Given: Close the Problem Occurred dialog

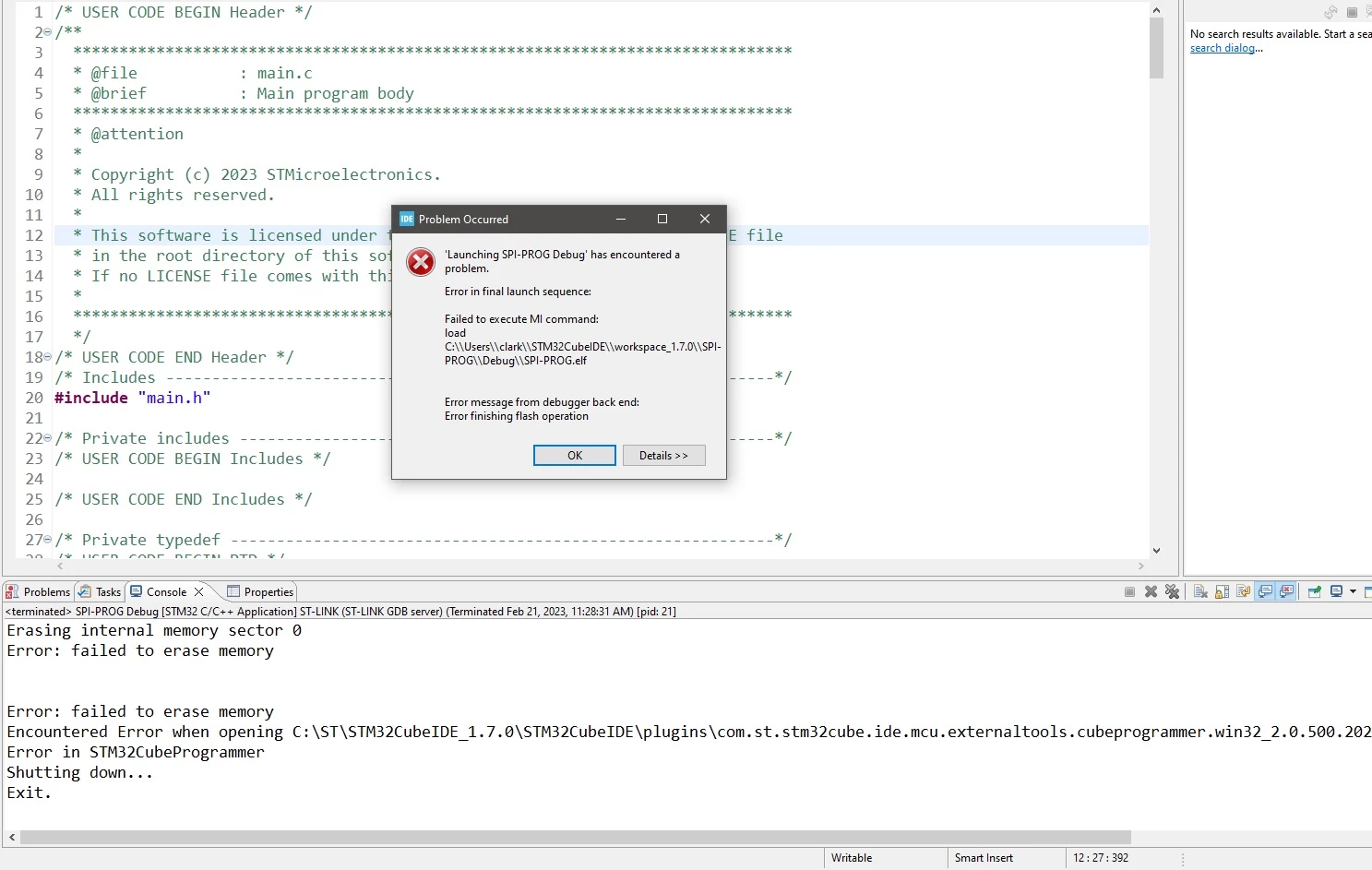Looking at the screenshot, I should coord(704,219).
